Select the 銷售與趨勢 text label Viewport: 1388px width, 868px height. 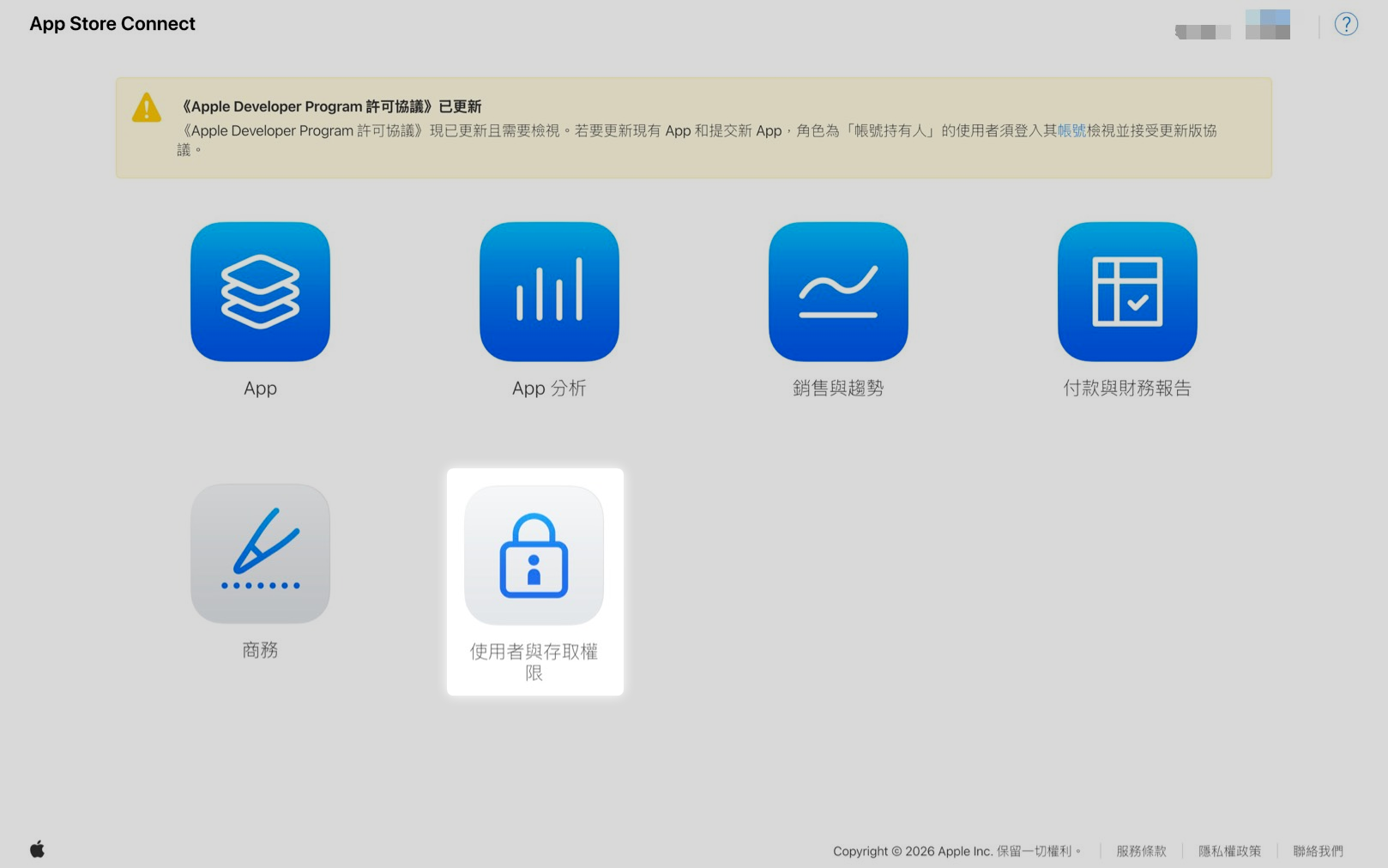click(x=838, y=389)
